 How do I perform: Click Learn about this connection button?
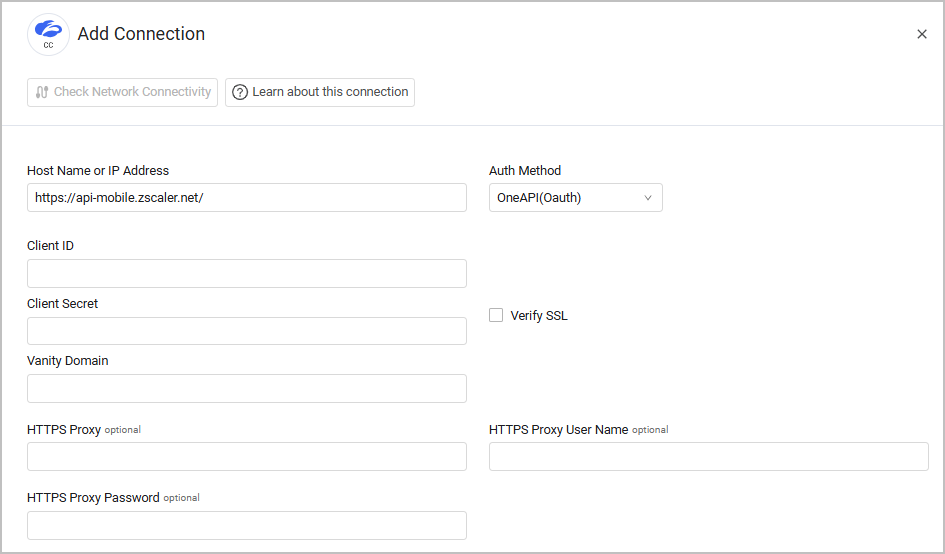[320, 92]
